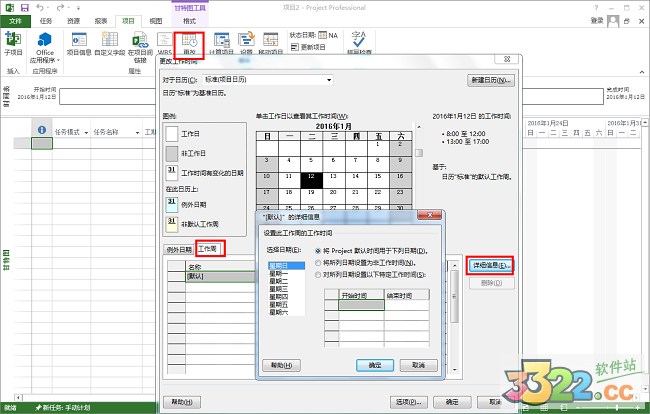
Task: Click the 详细信息 button
Action: pos(491,265)
